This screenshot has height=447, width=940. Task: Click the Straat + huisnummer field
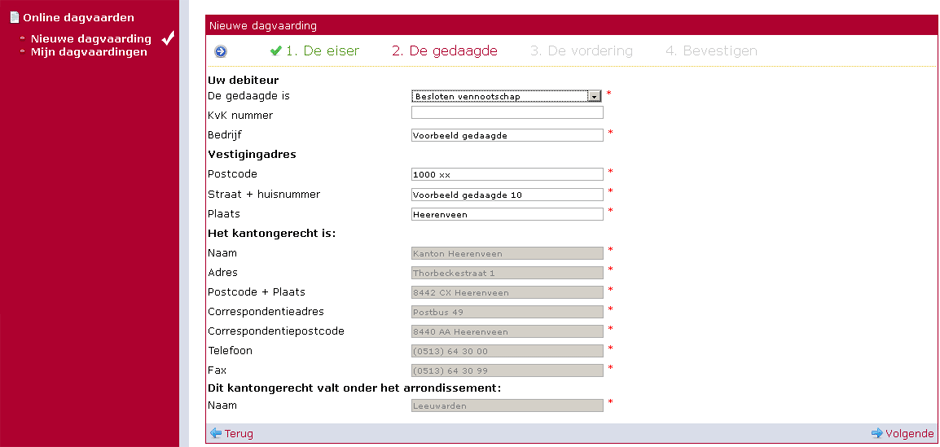click(x=507, y=195)
